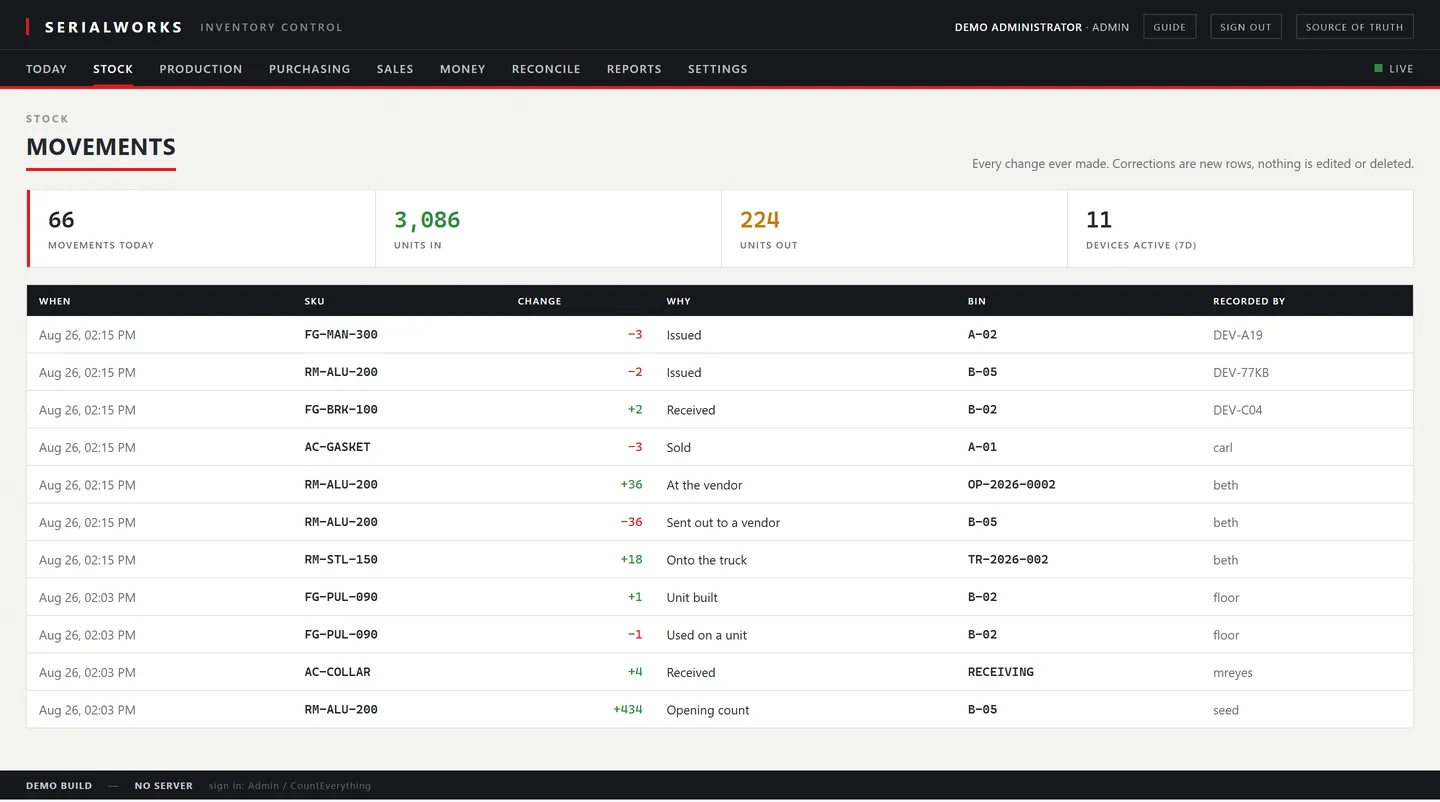
Task: Select the Devices Active card showing 11
Action: tap(1240, 229)
